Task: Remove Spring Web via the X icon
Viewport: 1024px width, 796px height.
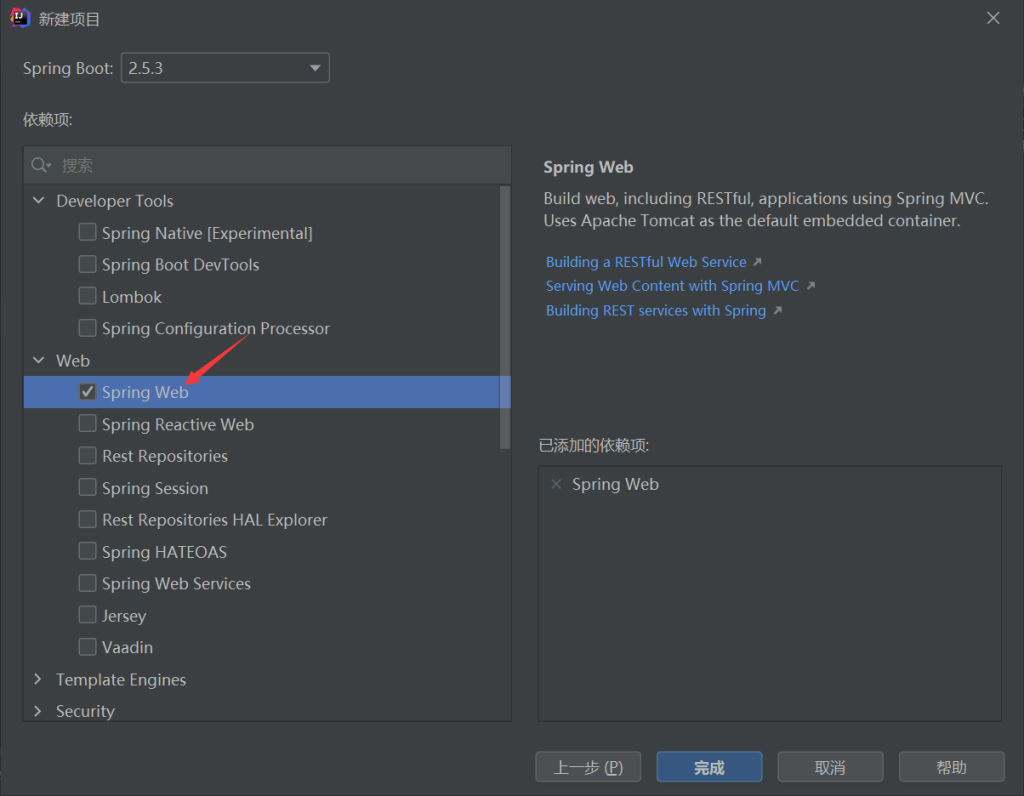Action: (x=556, y=484)
